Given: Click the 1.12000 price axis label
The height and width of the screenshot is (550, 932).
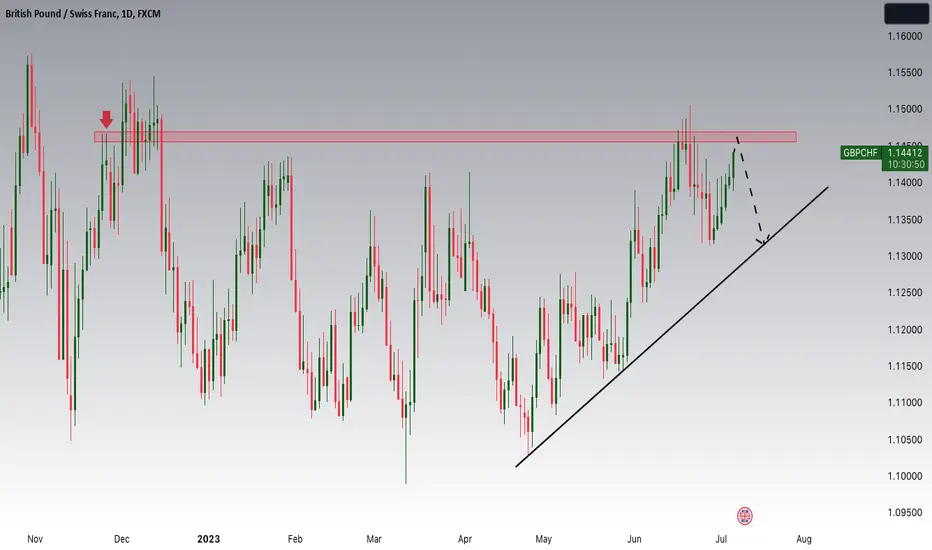Looking at the screenshot, I should click(x=905, y=330).
